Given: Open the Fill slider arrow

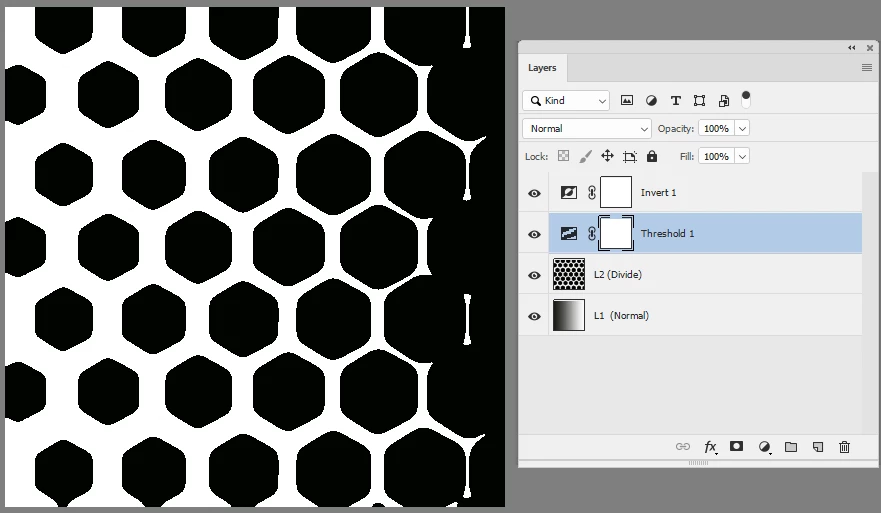Looking at the screenshot, I should 742,156.
